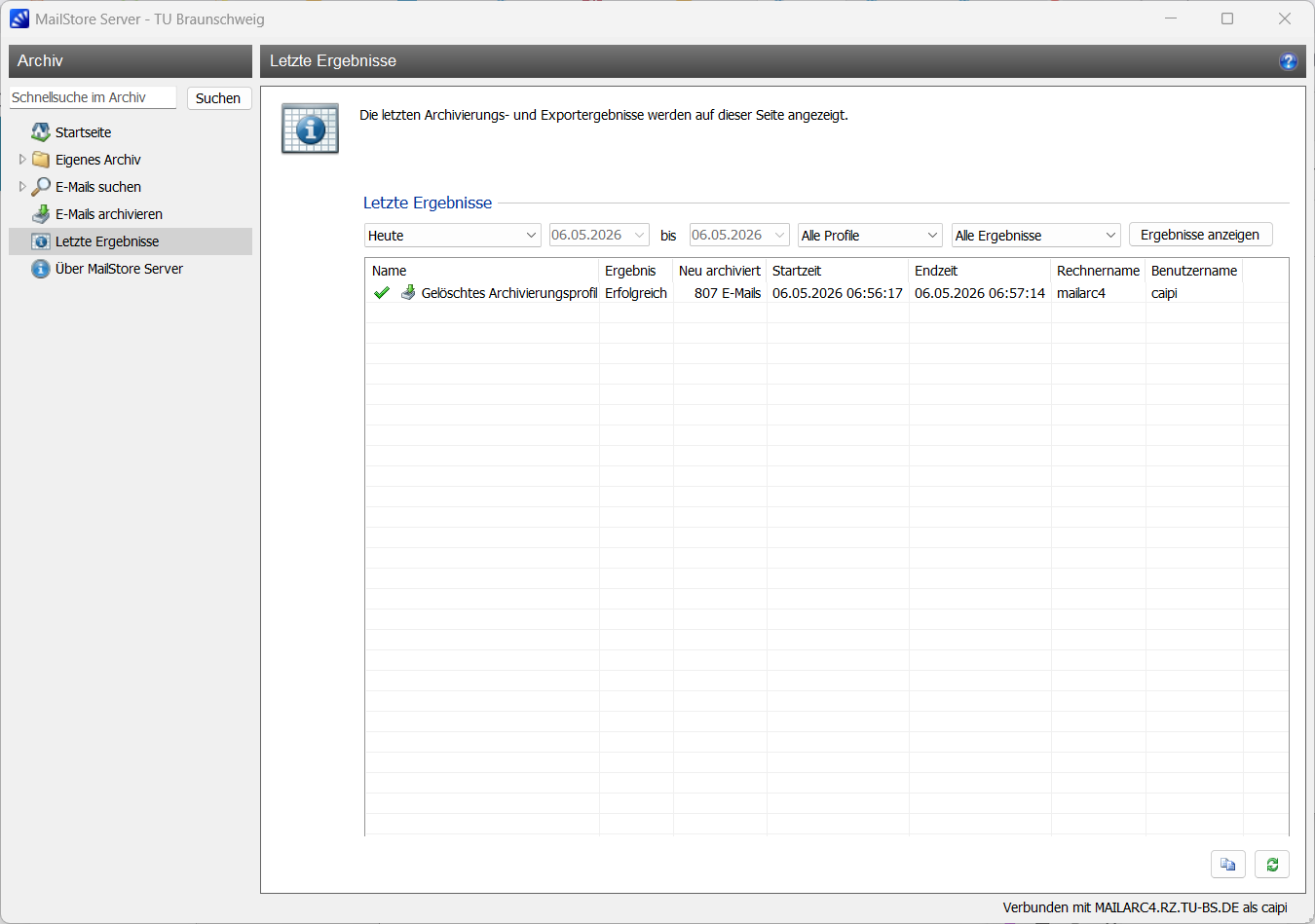The height and width of the screenshot is (924, 1315).
Task: Click the mailarc4 computer name cell
Action: click(1081, 293)
